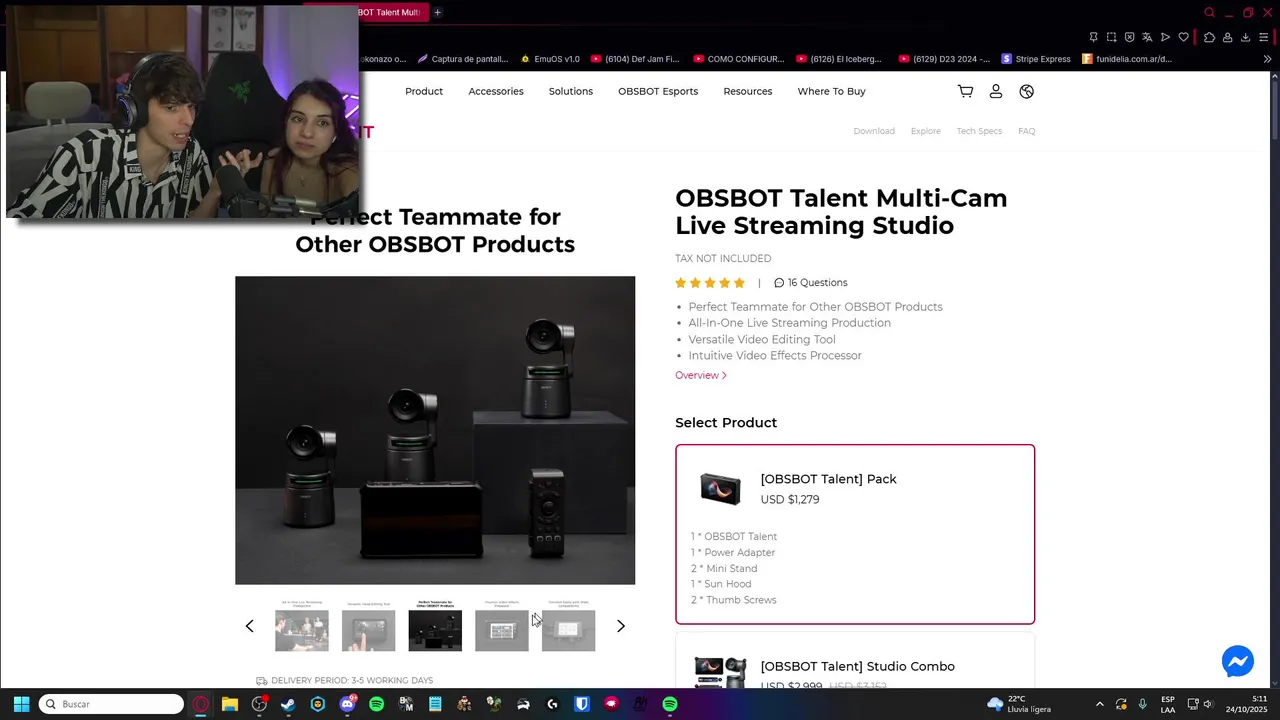
Task: Click the translate page icon
Action: tap(1147, 37)
